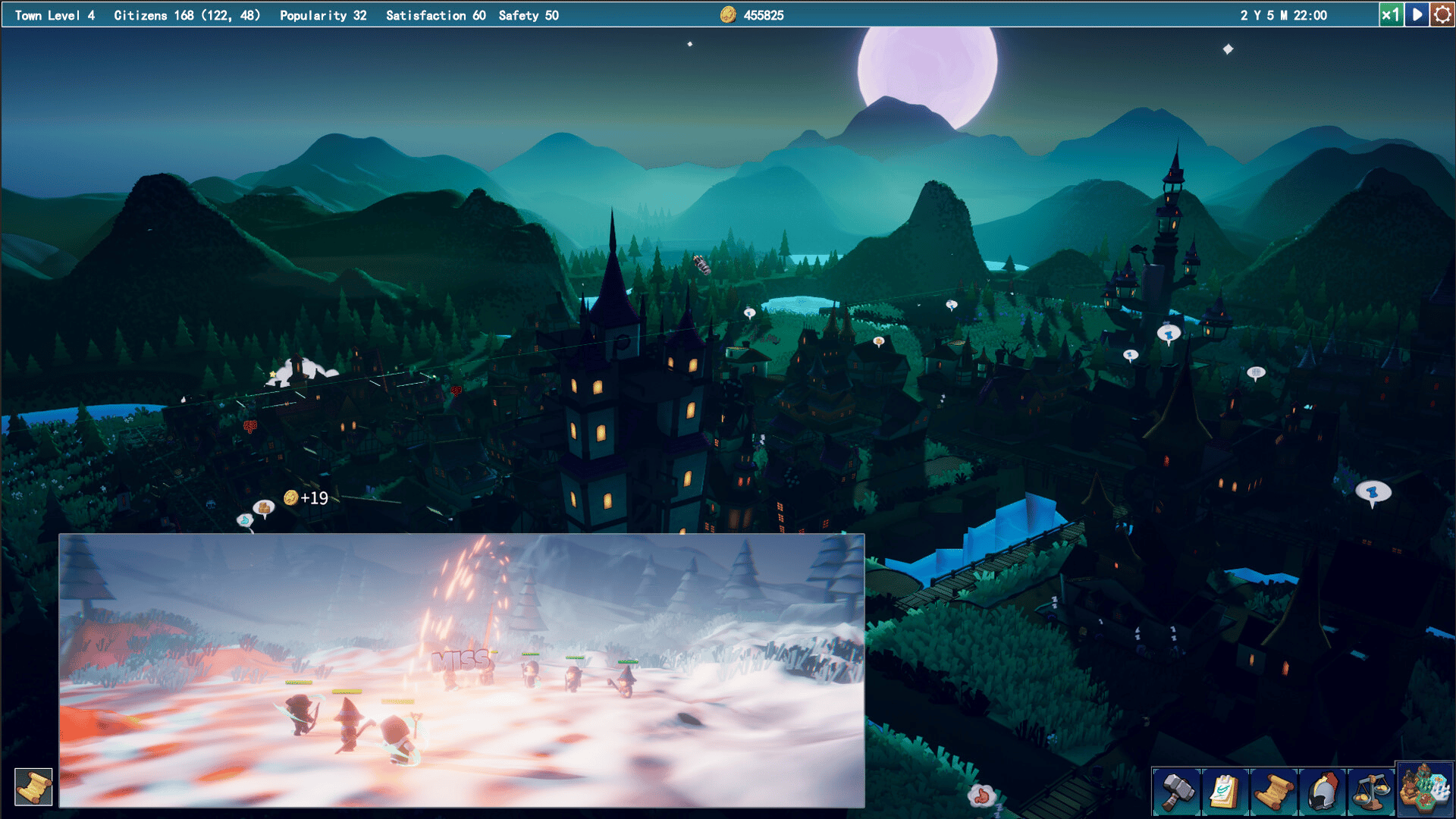The height and width of the screenshot is (819, 1456).
Task: Toggle the x1 game speed button
Action: (1391, 14)
